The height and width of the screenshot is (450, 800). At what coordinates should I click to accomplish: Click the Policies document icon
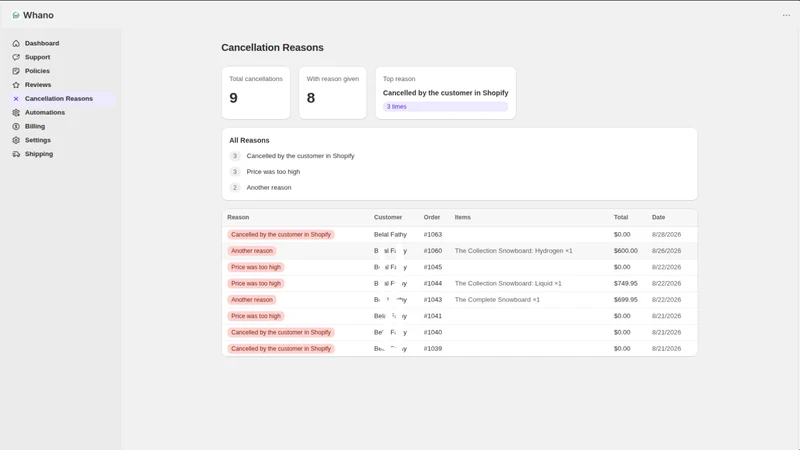click(x=16, y=71)
